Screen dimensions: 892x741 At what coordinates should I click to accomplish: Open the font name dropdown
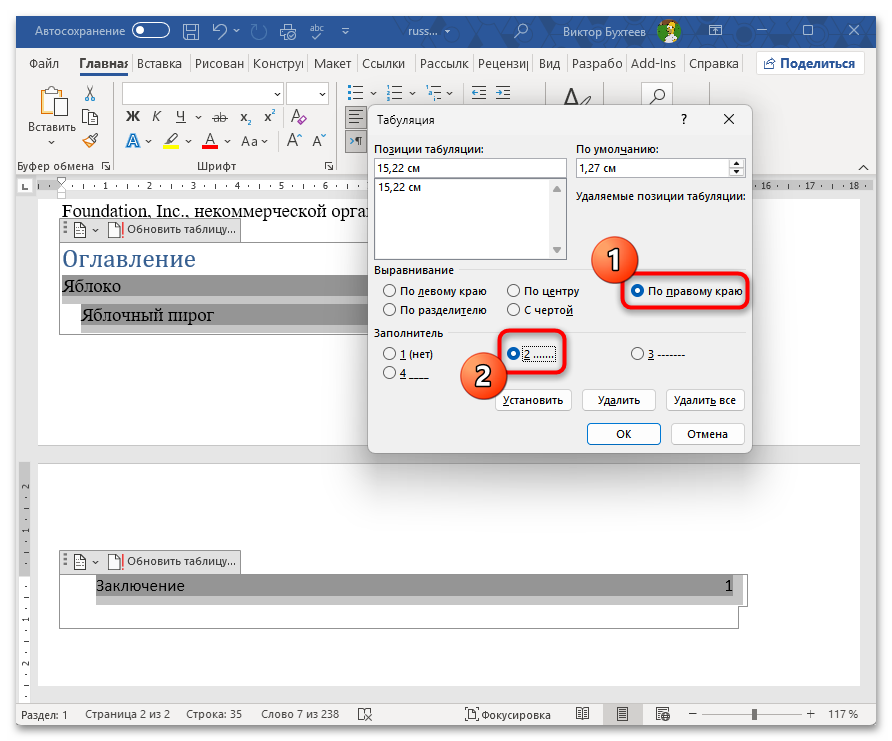coord(277,94)
